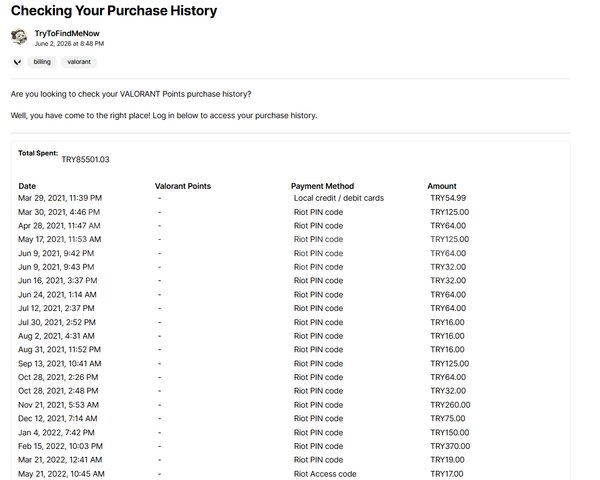Select the Nov 21, 2021 purchase date
The image size is (600, 480).
59,405
